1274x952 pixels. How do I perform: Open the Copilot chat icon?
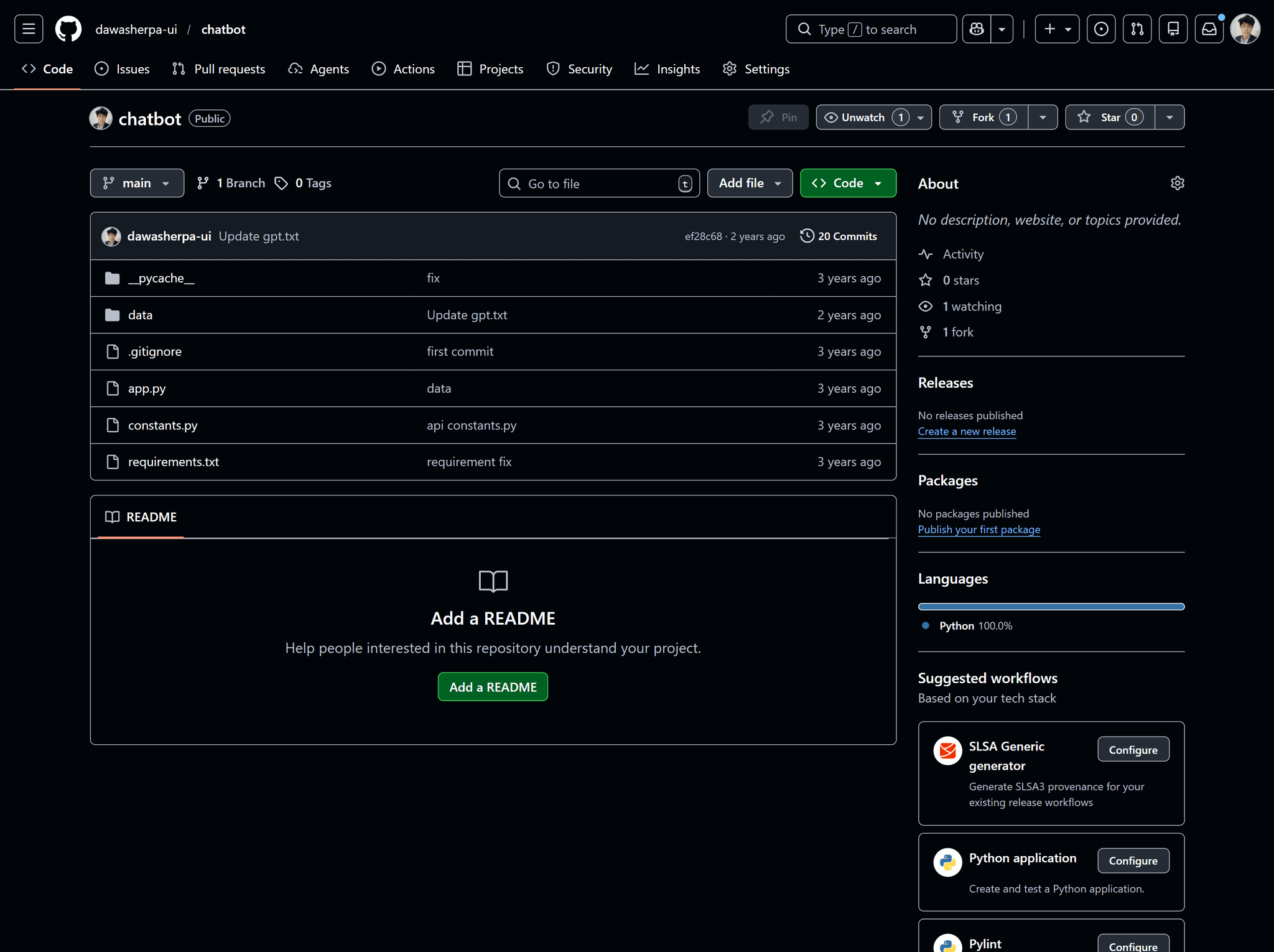pyautogui.click(x=977, y=29)
